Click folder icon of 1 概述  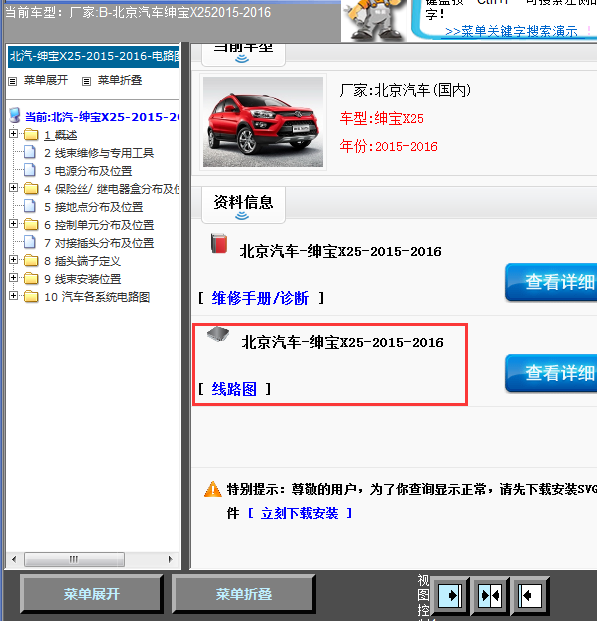coord(31,135)
